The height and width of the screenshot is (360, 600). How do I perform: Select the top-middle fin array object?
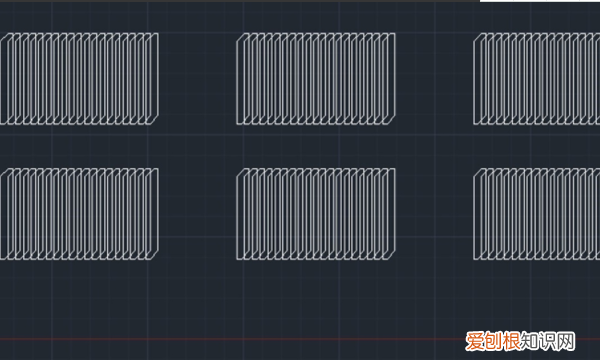pos(316,79)
